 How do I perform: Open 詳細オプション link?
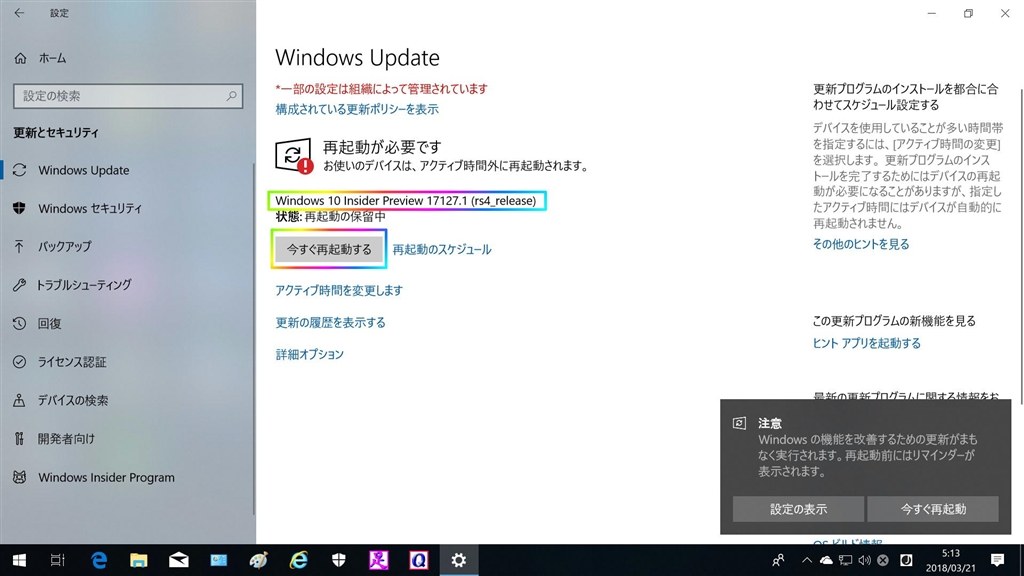310,355
